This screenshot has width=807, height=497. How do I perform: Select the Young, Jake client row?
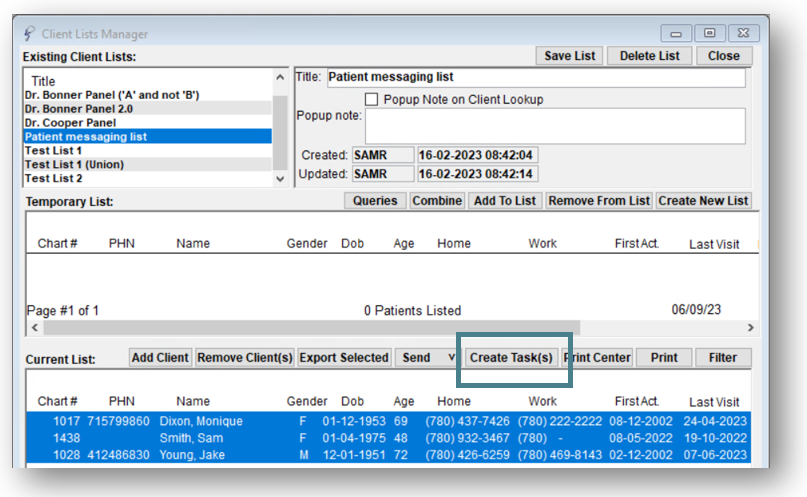click(389, 455)
